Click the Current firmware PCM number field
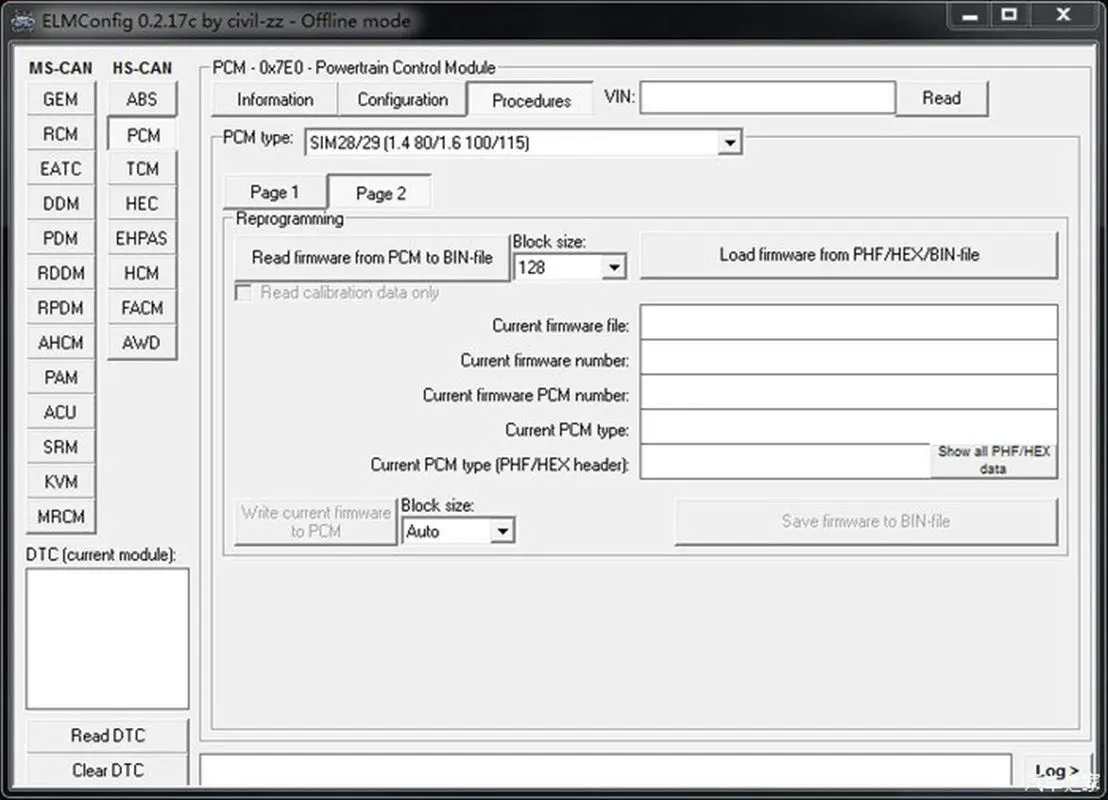The width and height of the screenshot is (1108, 800). pos(849,392)
